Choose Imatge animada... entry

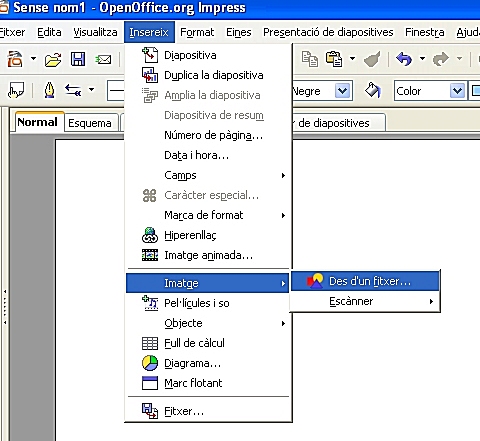click(208, 255)
